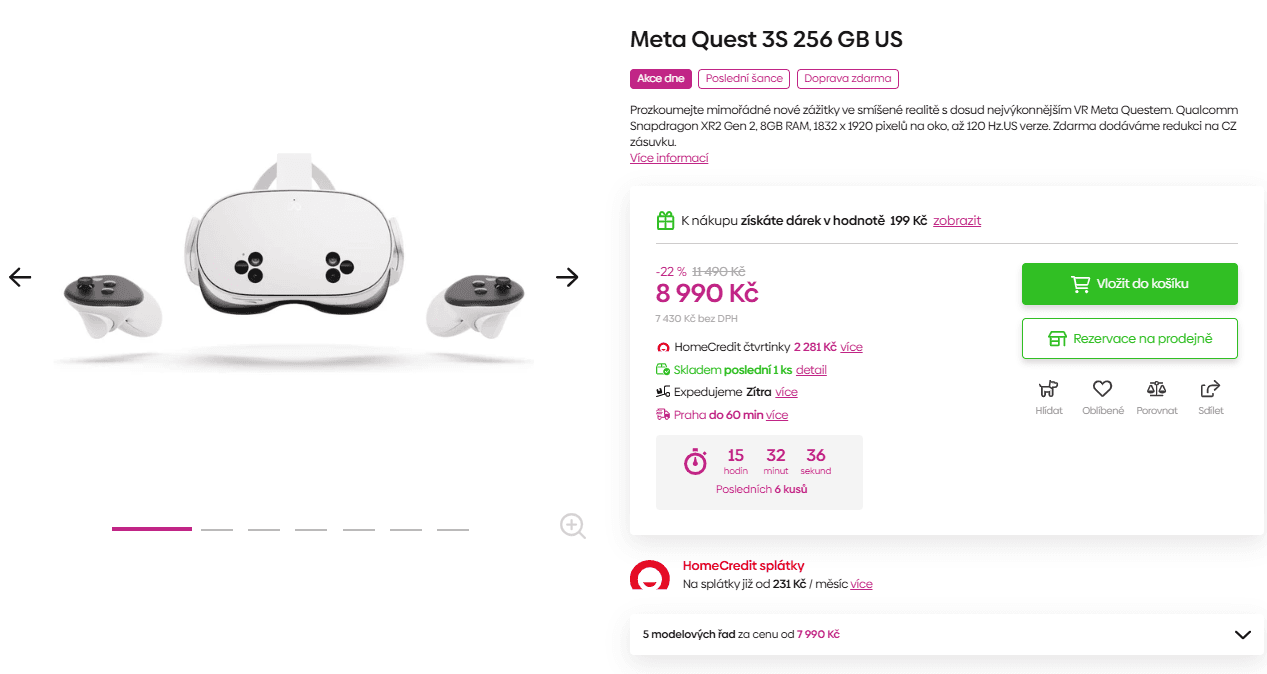Click the right arrow to see next photo
This screenshot has width=1267, height=674.
(x=567, y=277)
